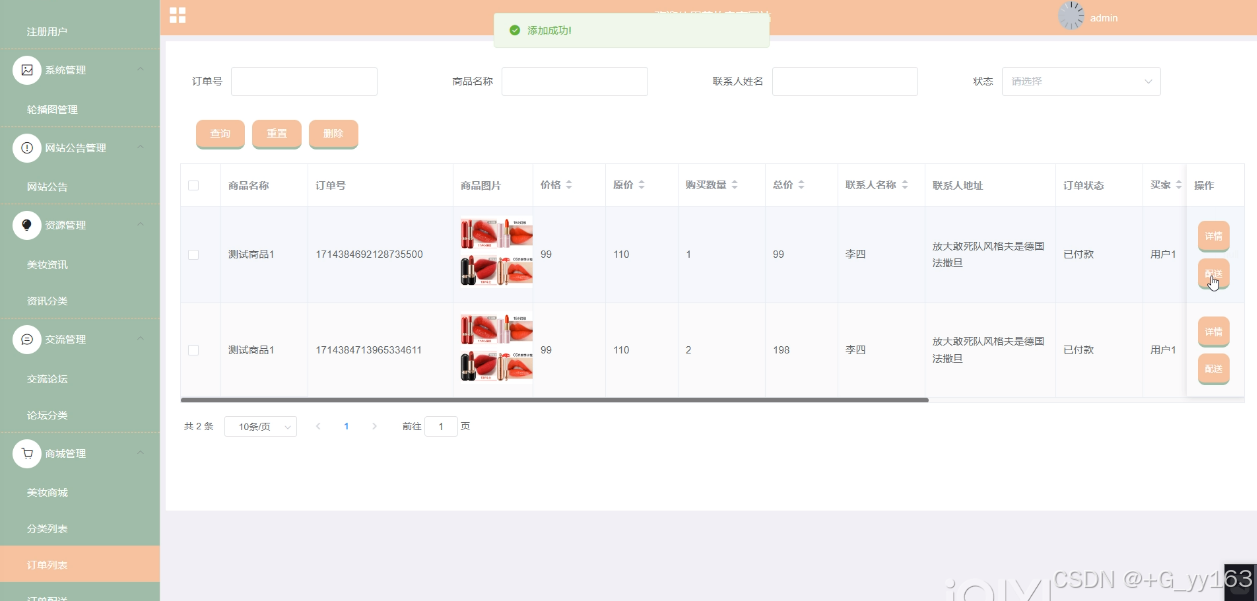Image resolution: width=1257 pixels, height=601 pixels.
Task: Collapse the 资源管理 menu group
Action: click(141, 225)
